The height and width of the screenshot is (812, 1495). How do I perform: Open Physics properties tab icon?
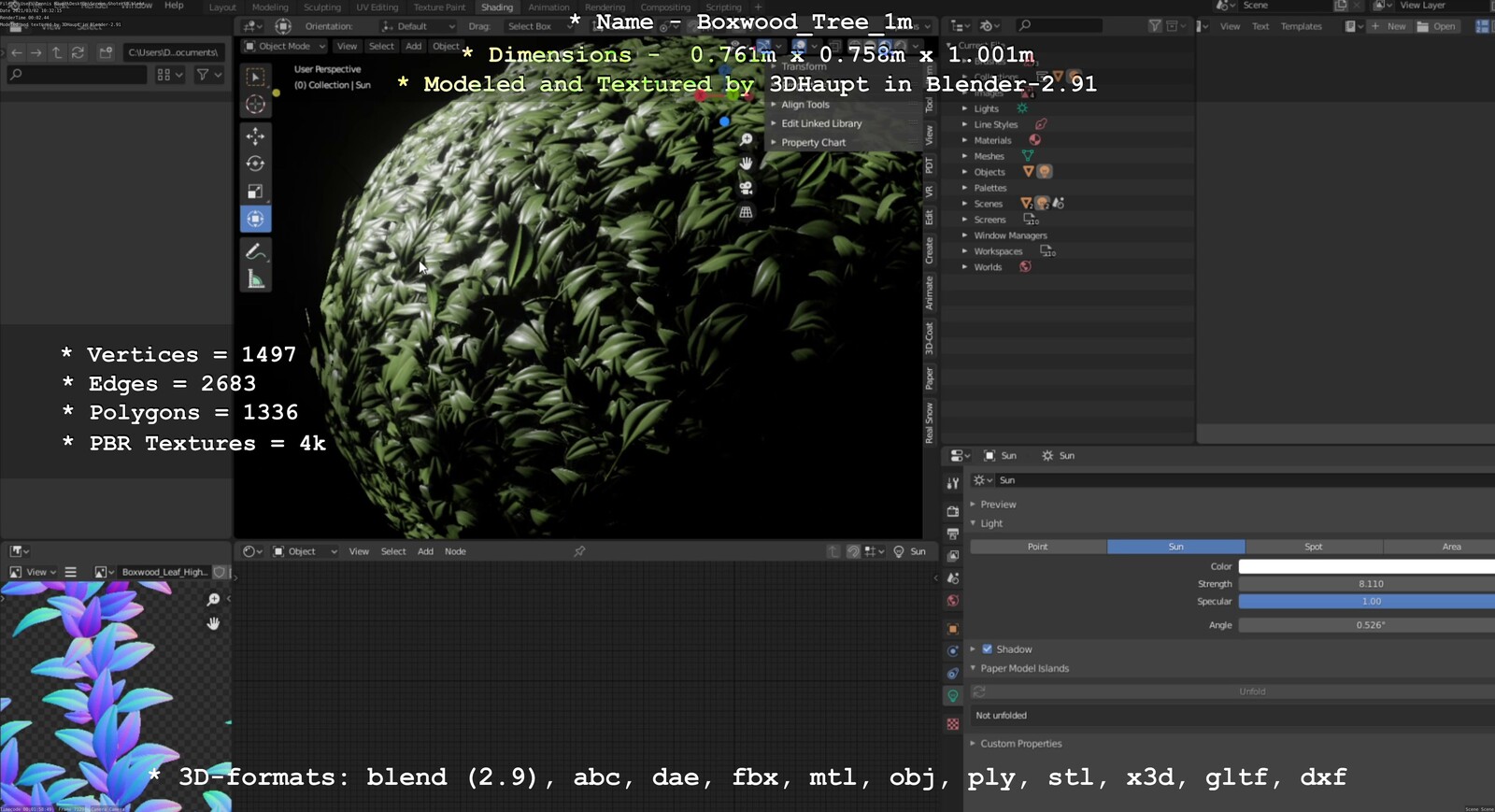pos(952,651)
